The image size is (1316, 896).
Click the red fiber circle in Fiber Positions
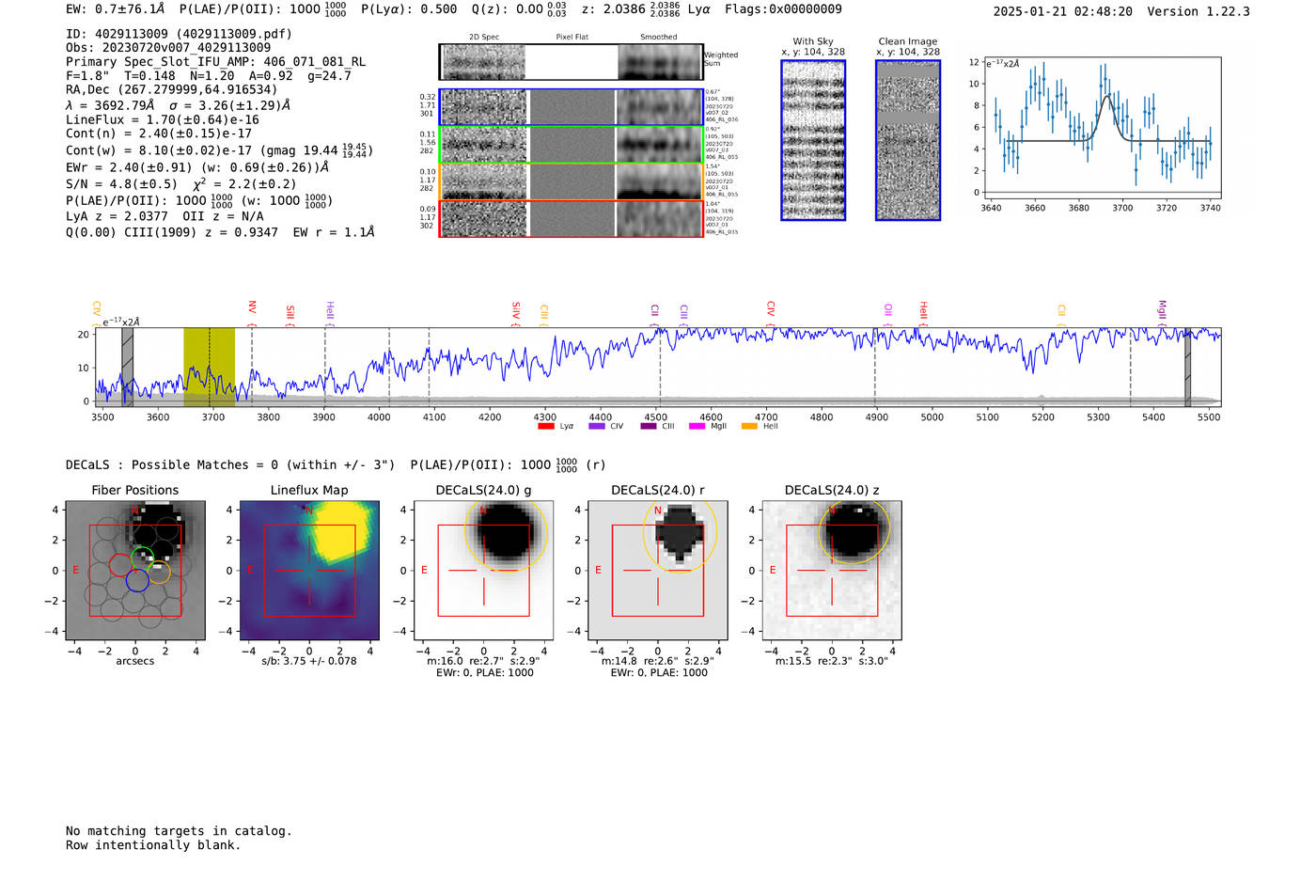pos(120,564)
